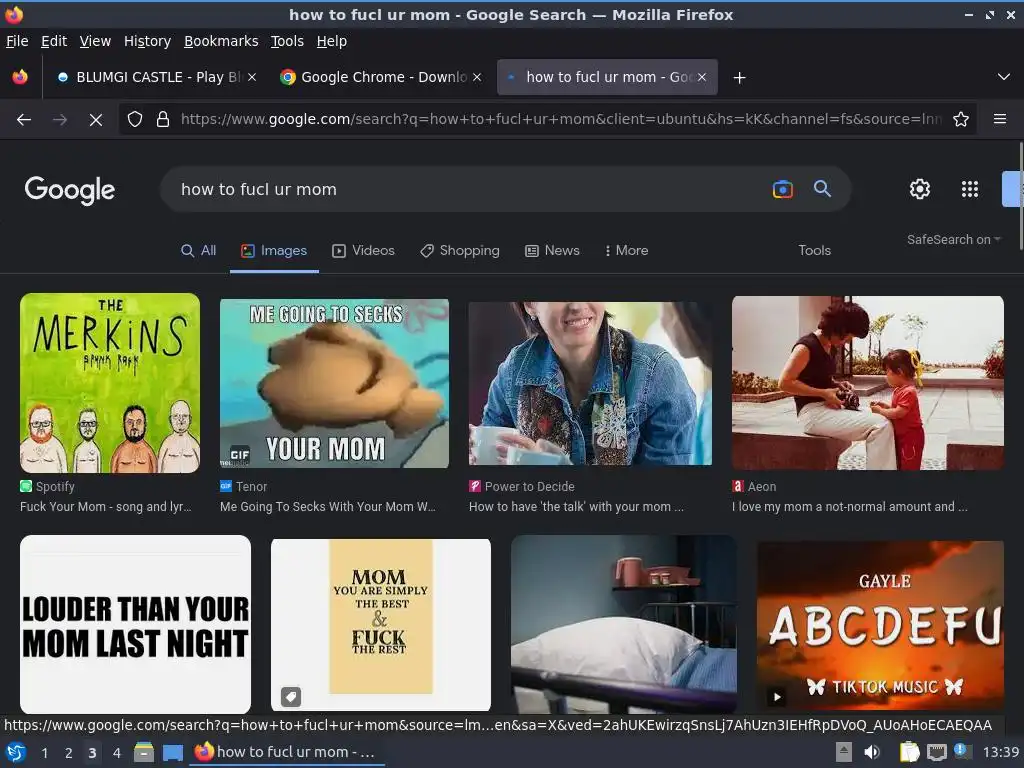This screenshot has height=768, width=1024.
Task: Switch to workspace 1 in the taskbar
Action: coord(44,753)
